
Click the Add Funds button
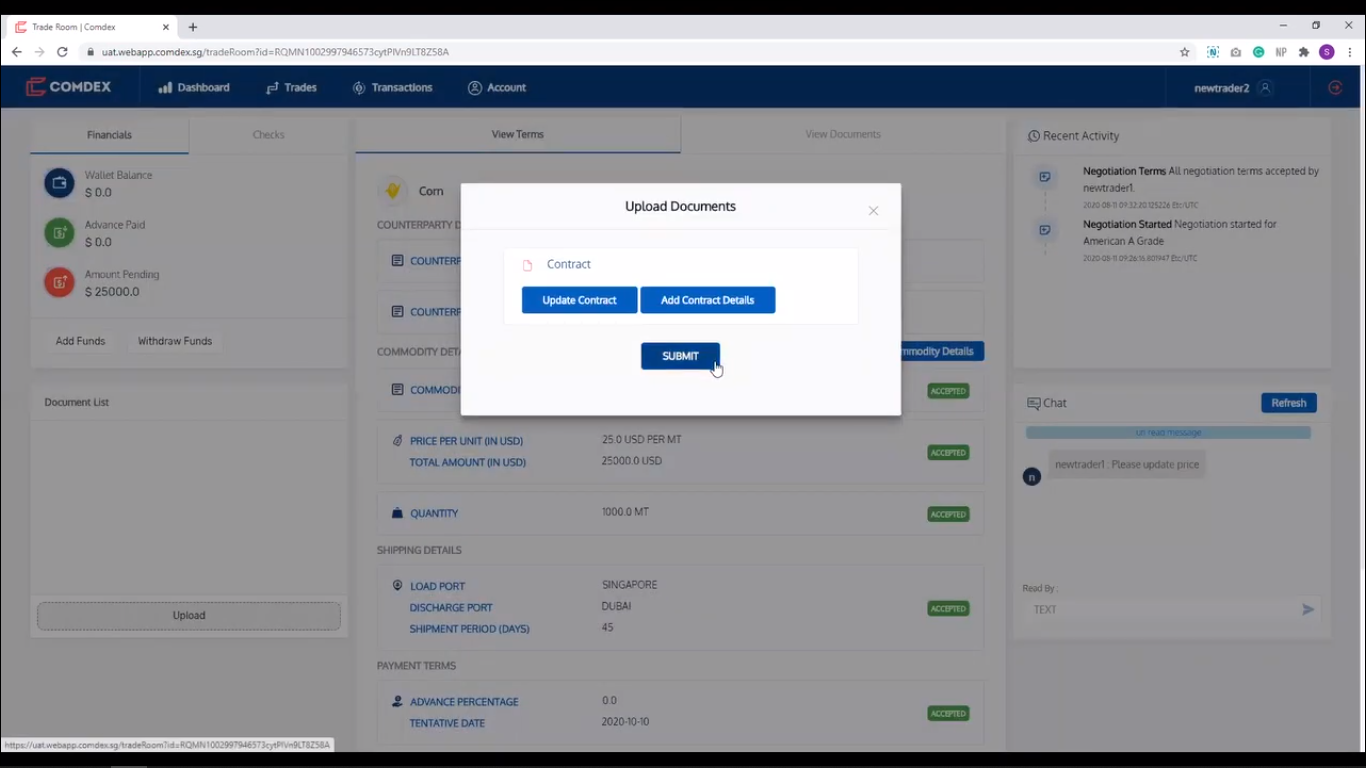click(x=80, y=341)
